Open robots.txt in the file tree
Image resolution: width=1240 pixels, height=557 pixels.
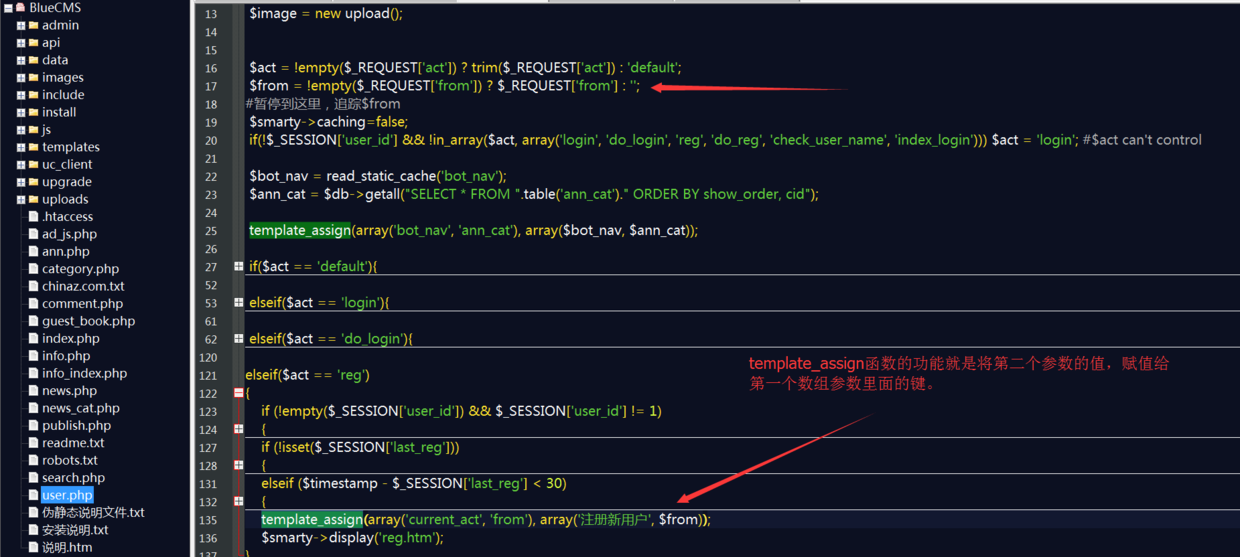point(69,460)
